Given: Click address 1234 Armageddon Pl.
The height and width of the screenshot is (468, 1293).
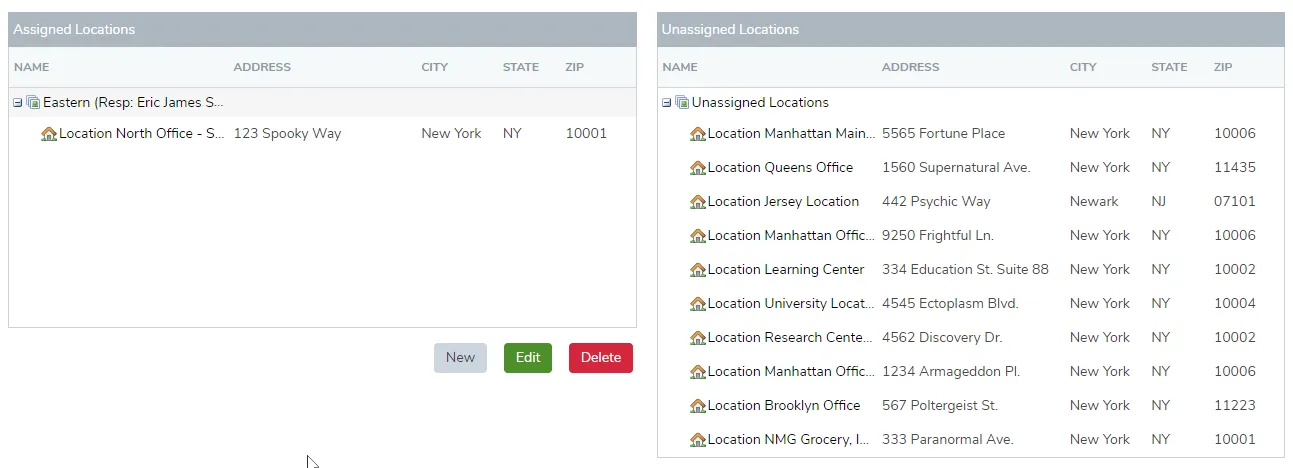Looking at the screenshot, I should (x=951, y=372).
